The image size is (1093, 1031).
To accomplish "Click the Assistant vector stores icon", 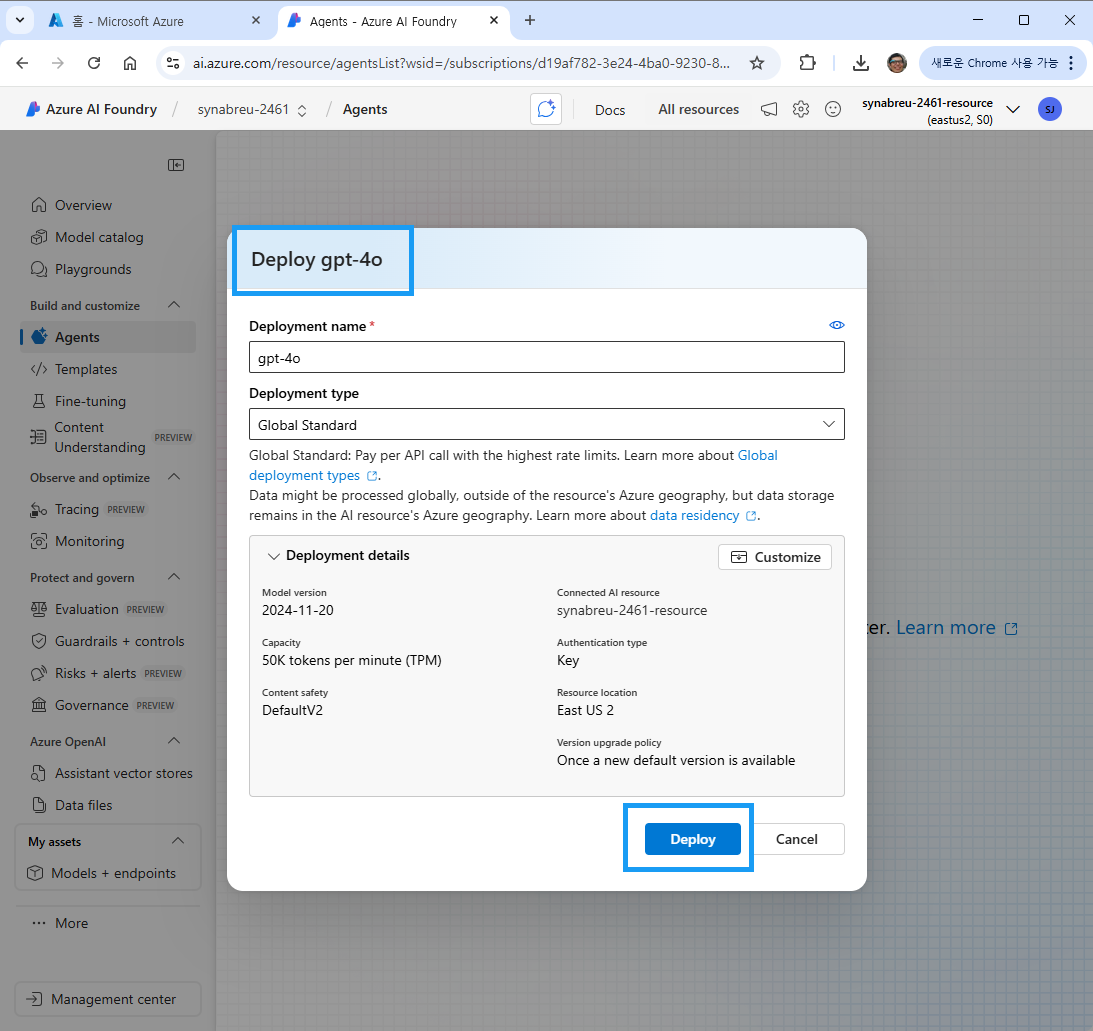I will 39,773.
